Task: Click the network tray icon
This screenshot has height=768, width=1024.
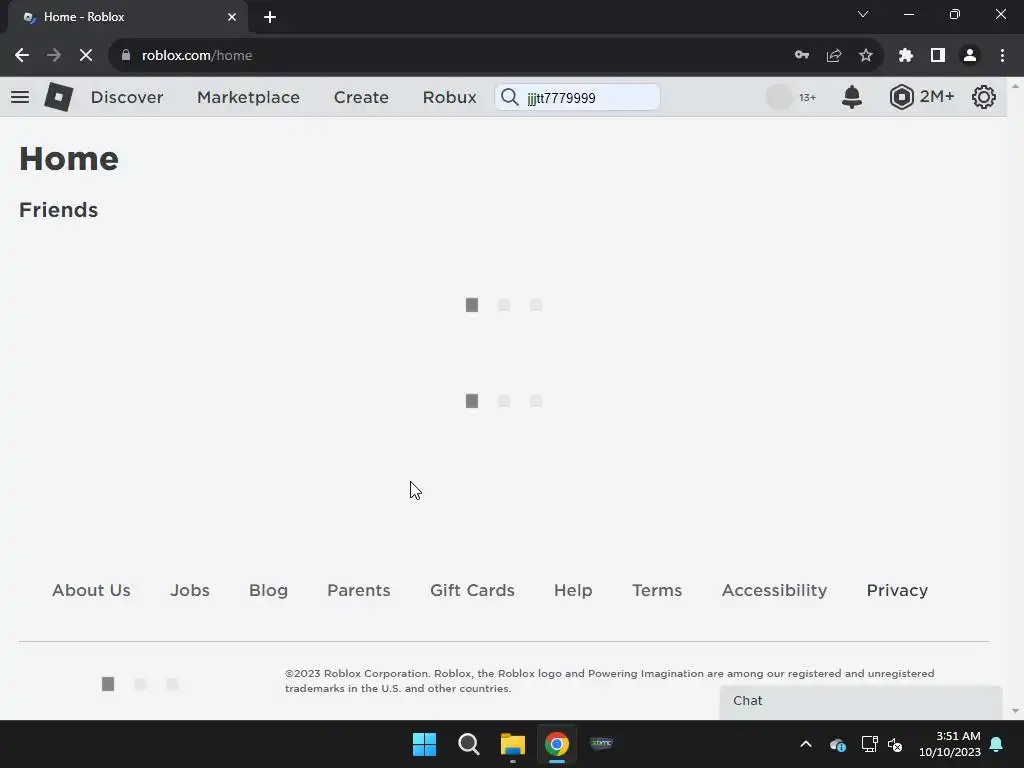Action: [x=869, y=744]
